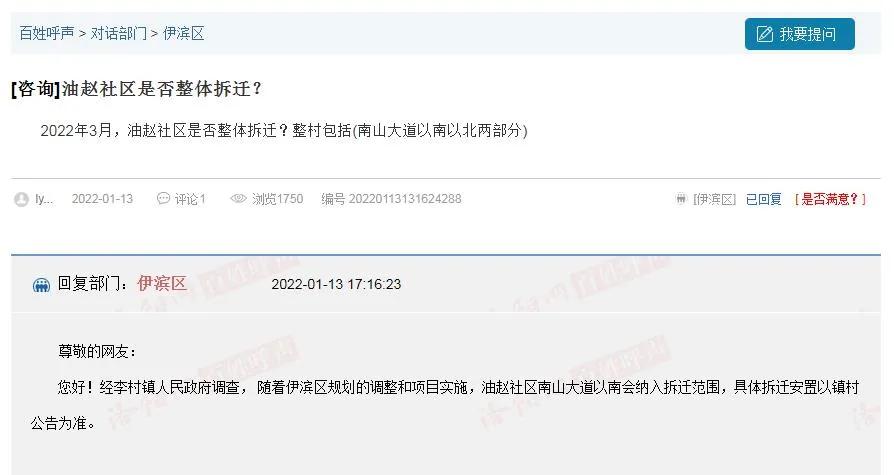Open the red 伊滨区 reply department link
The image size is (894, 475).
point(162,283)
